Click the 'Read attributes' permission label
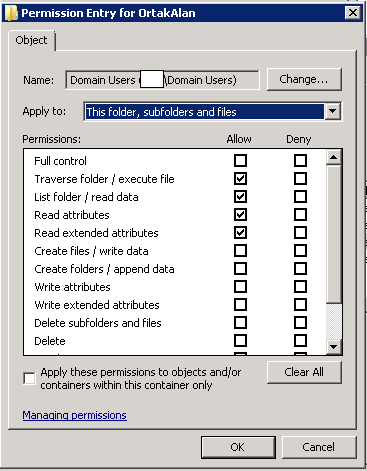Image resolution: width=367 pixels, height=471 pixels. tap(72, 215)
